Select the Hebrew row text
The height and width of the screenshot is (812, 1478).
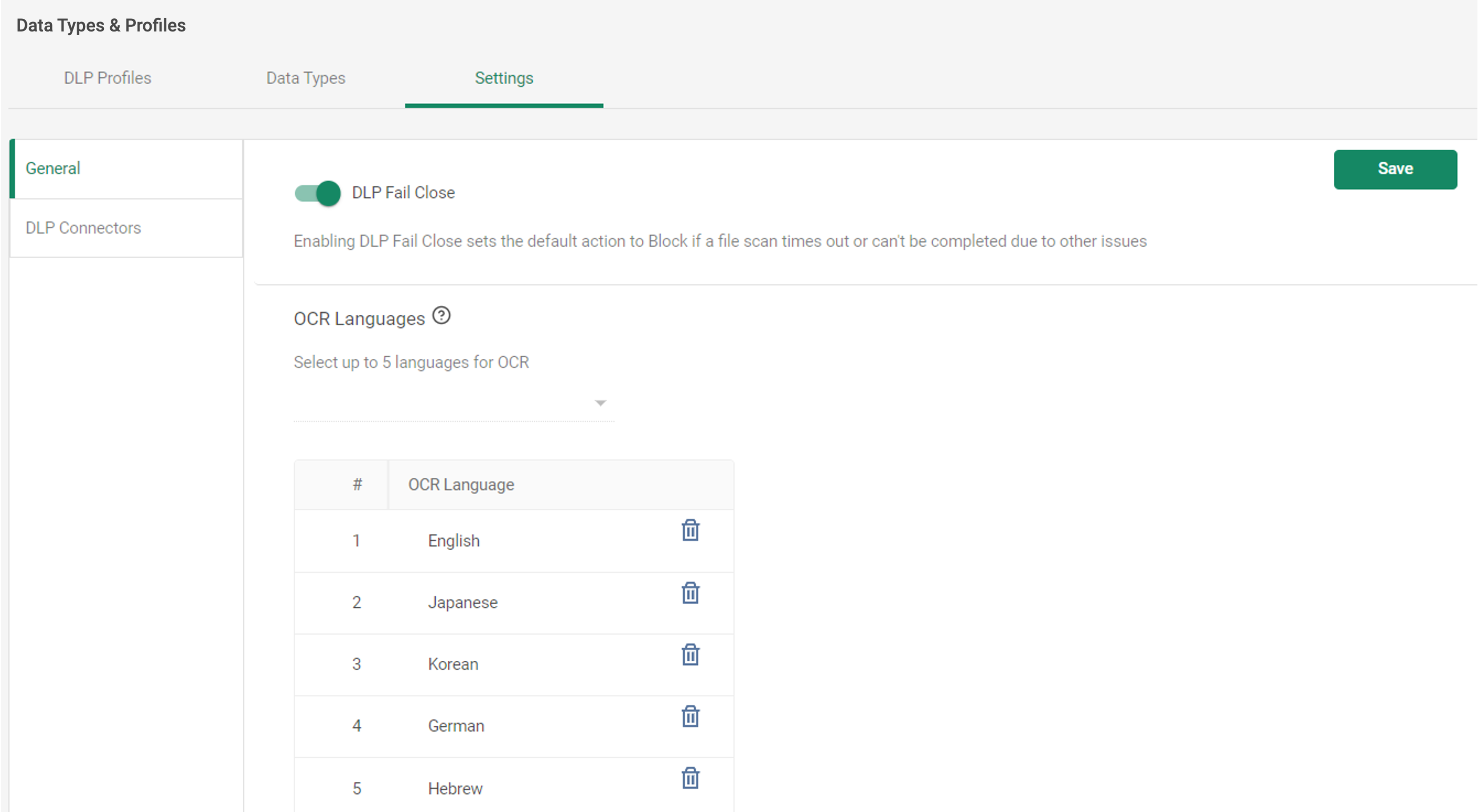455,789
